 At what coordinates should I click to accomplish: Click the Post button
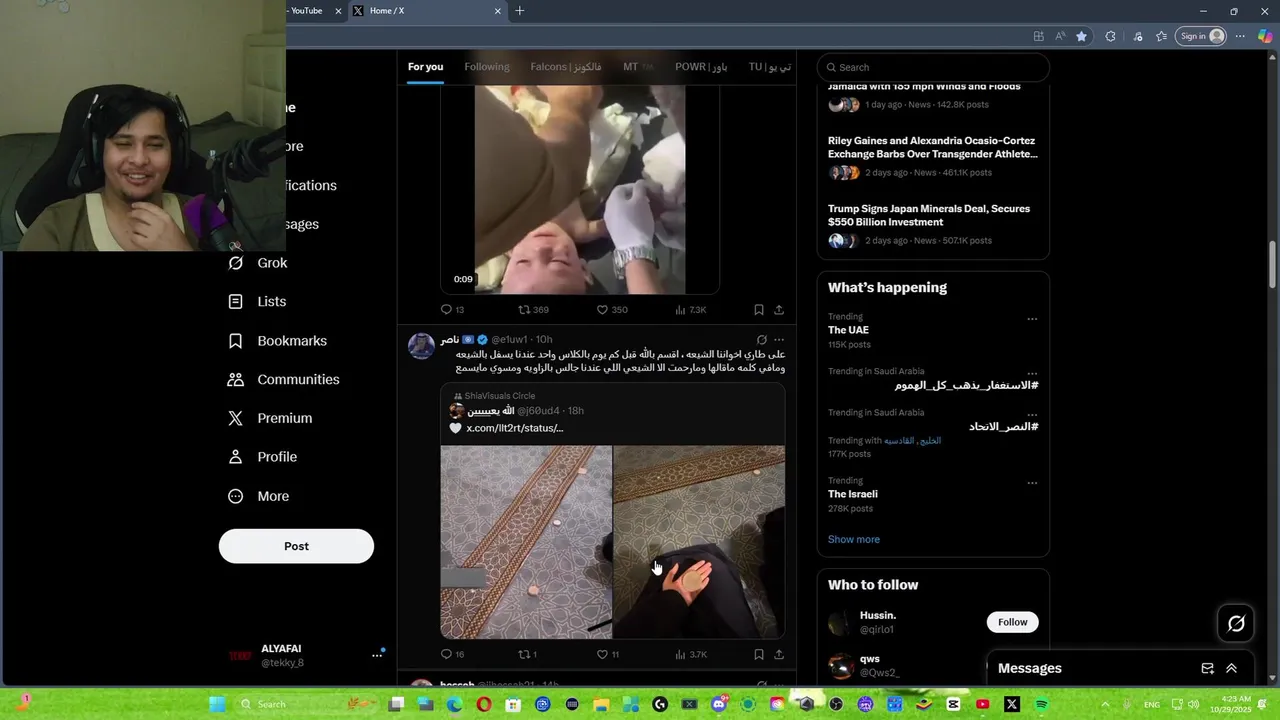point(296,546)
